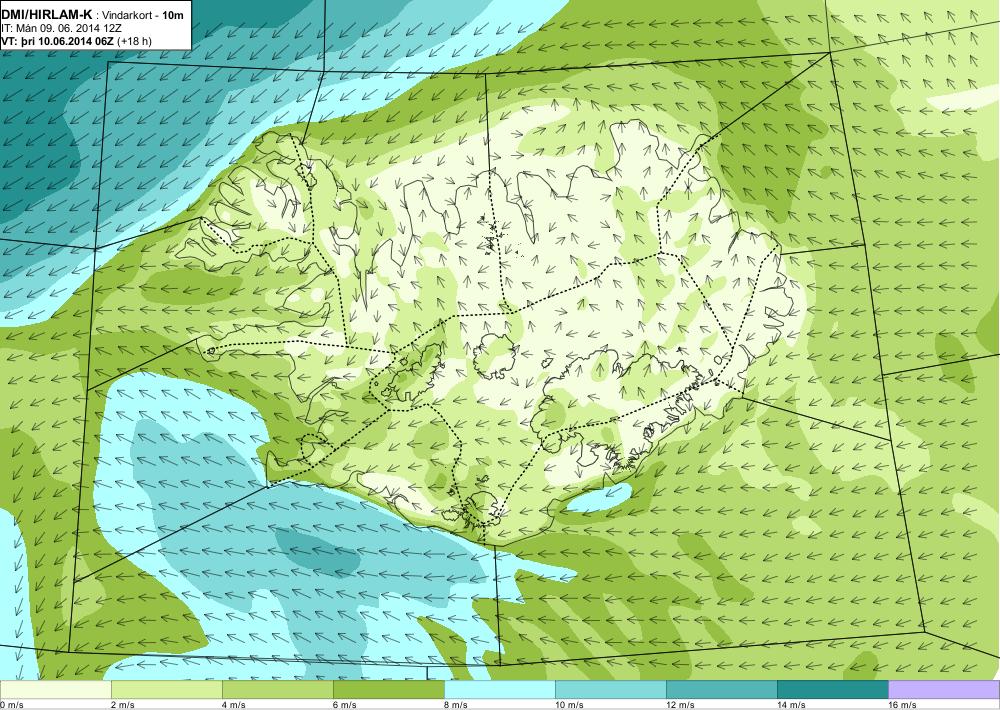Image resolution: width=1000 pixels, height=710 pixels.
Task: Click the '10 m/s' legend label
Action: pyautogui.click(x=570, y=705)
